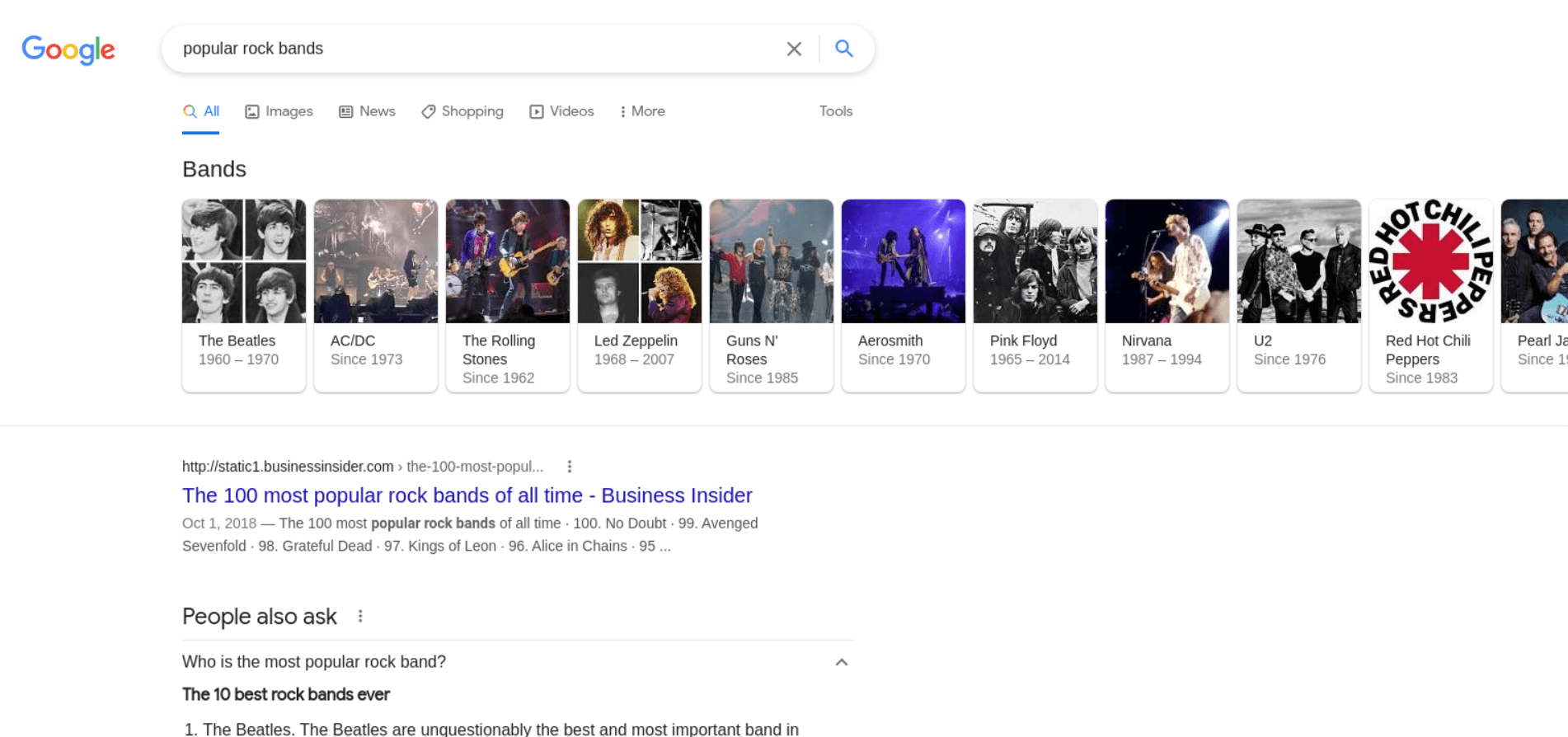Select the All tab
1568x737 pixels.
pos(201,111)
